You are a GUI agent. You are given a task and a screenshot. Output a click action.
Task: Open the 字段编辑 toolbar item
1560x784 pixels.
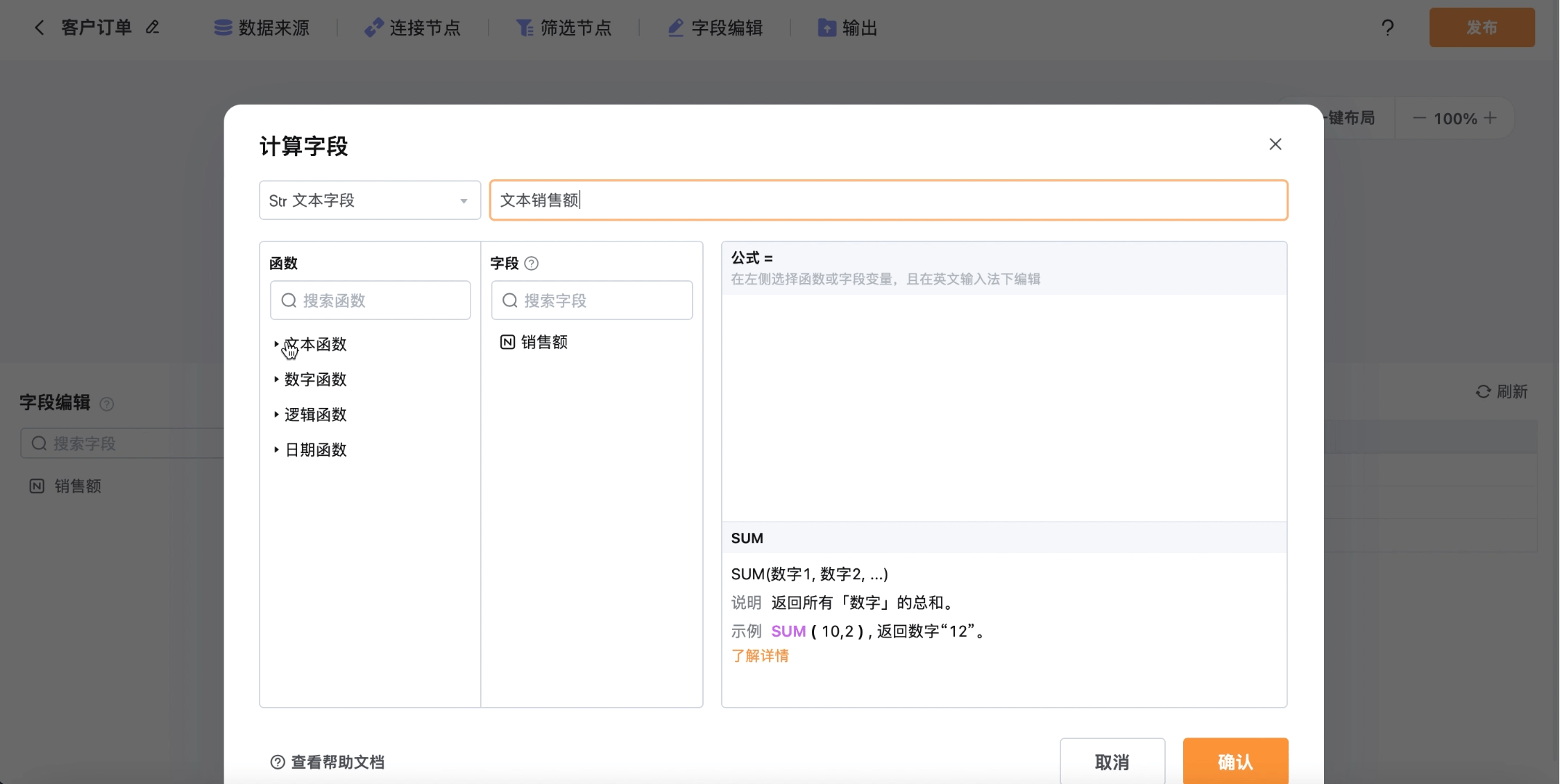click(715, 28)
